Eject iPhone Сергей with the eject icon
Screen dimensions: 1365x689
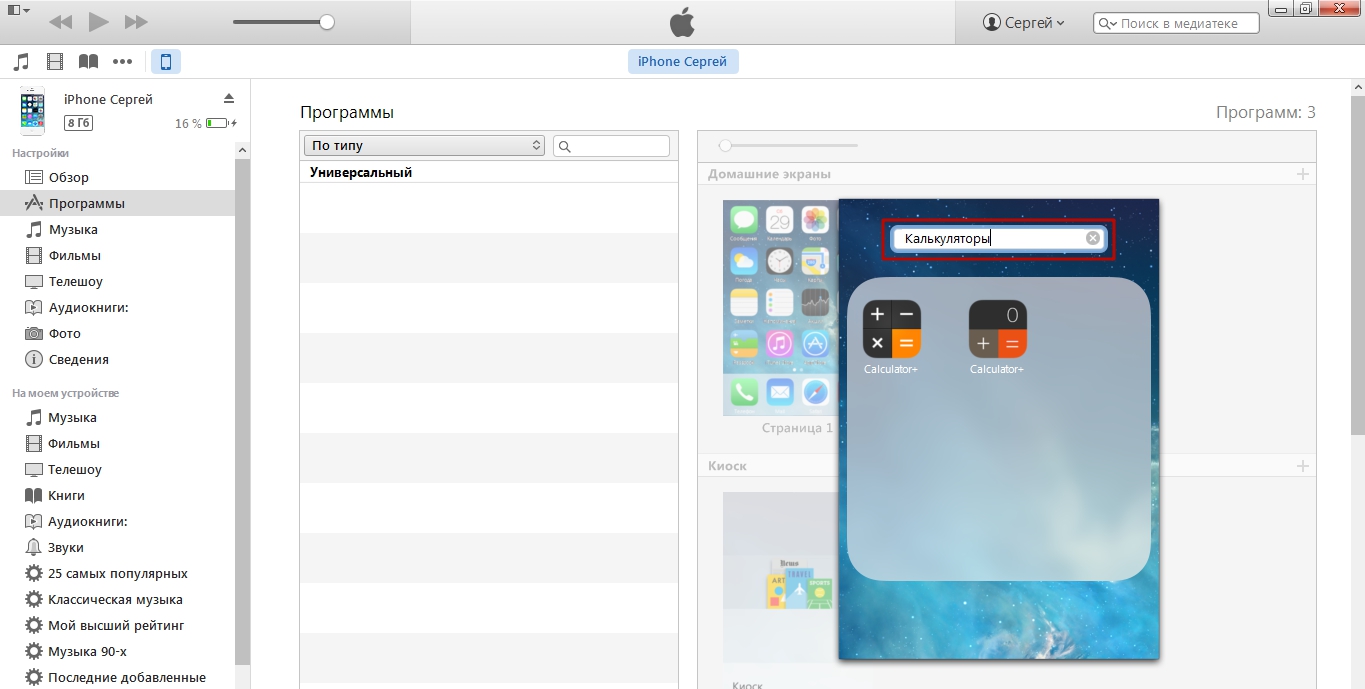pyautogui.click(x=228, y=98)
